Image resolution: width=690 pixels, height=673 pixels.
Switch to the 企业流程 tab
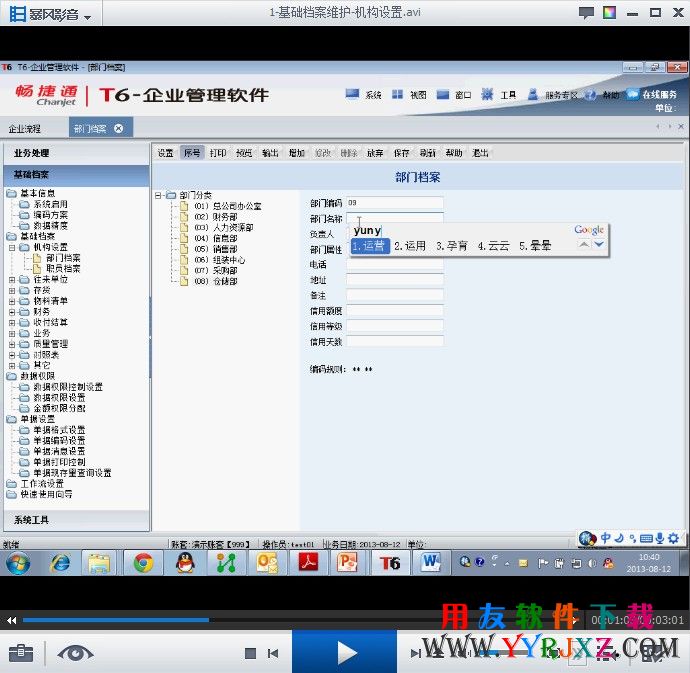click(25, 129)
